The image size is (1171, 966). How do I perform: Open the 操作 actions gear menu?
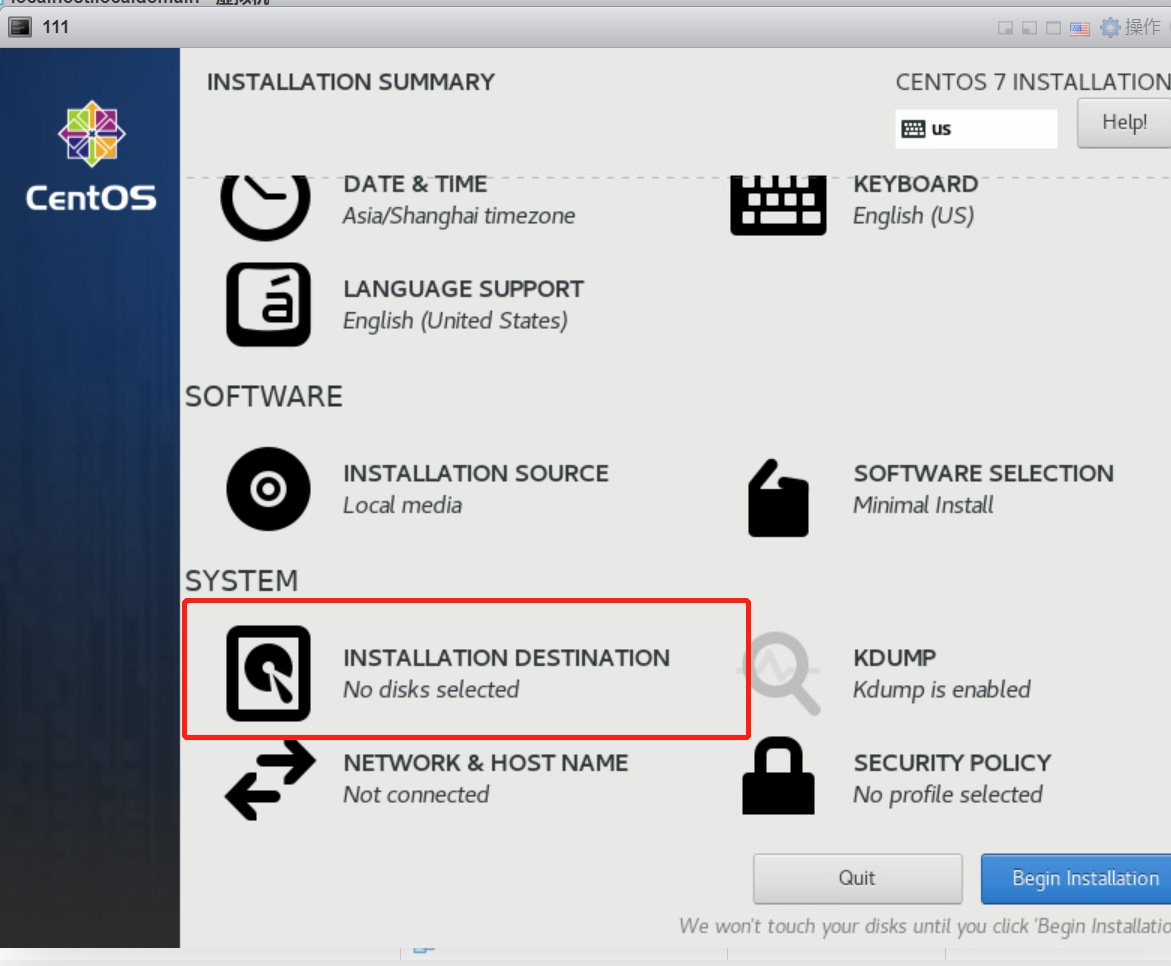(1130, 27)
